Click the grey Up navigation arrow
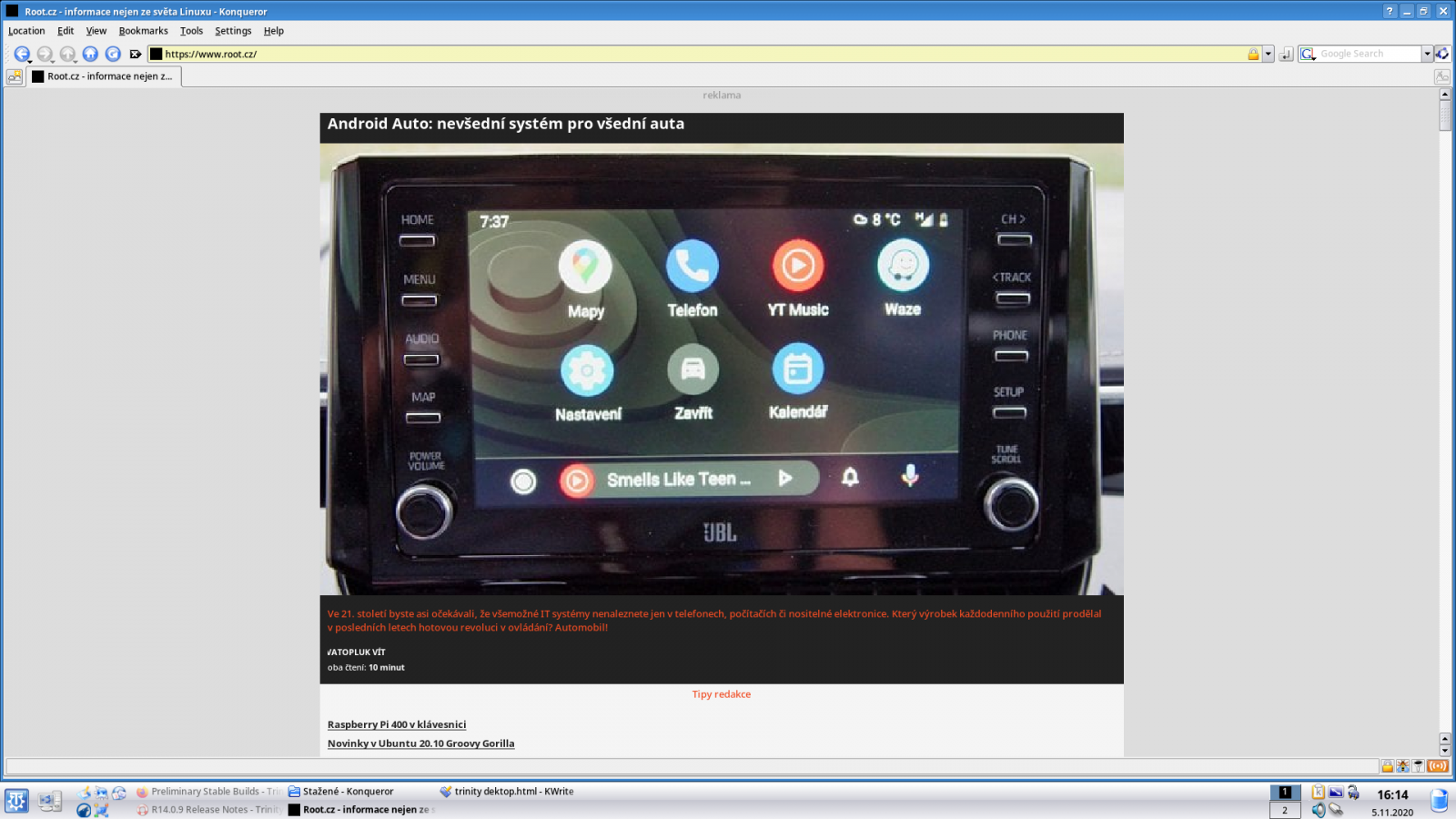Screen dimensions: 1456x819 point(67,54)
